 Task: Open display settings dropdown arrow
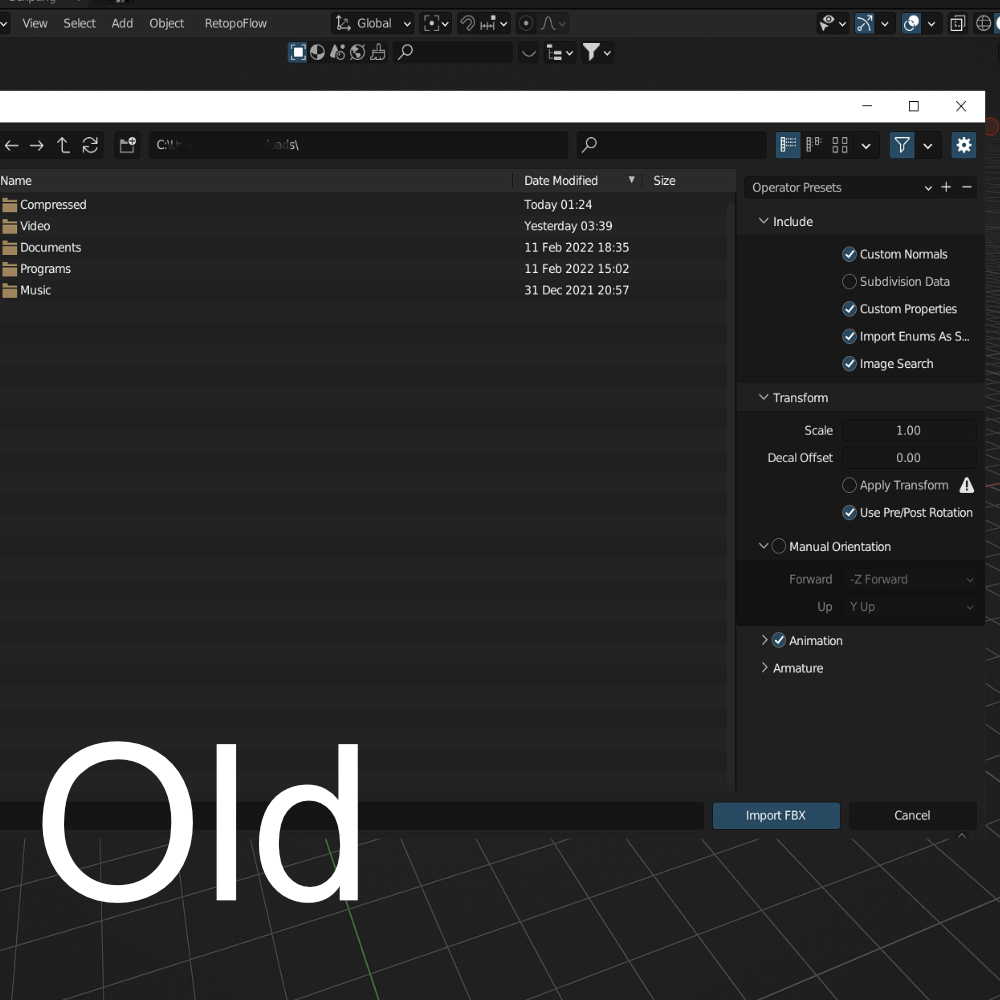(x=865, y=145)
